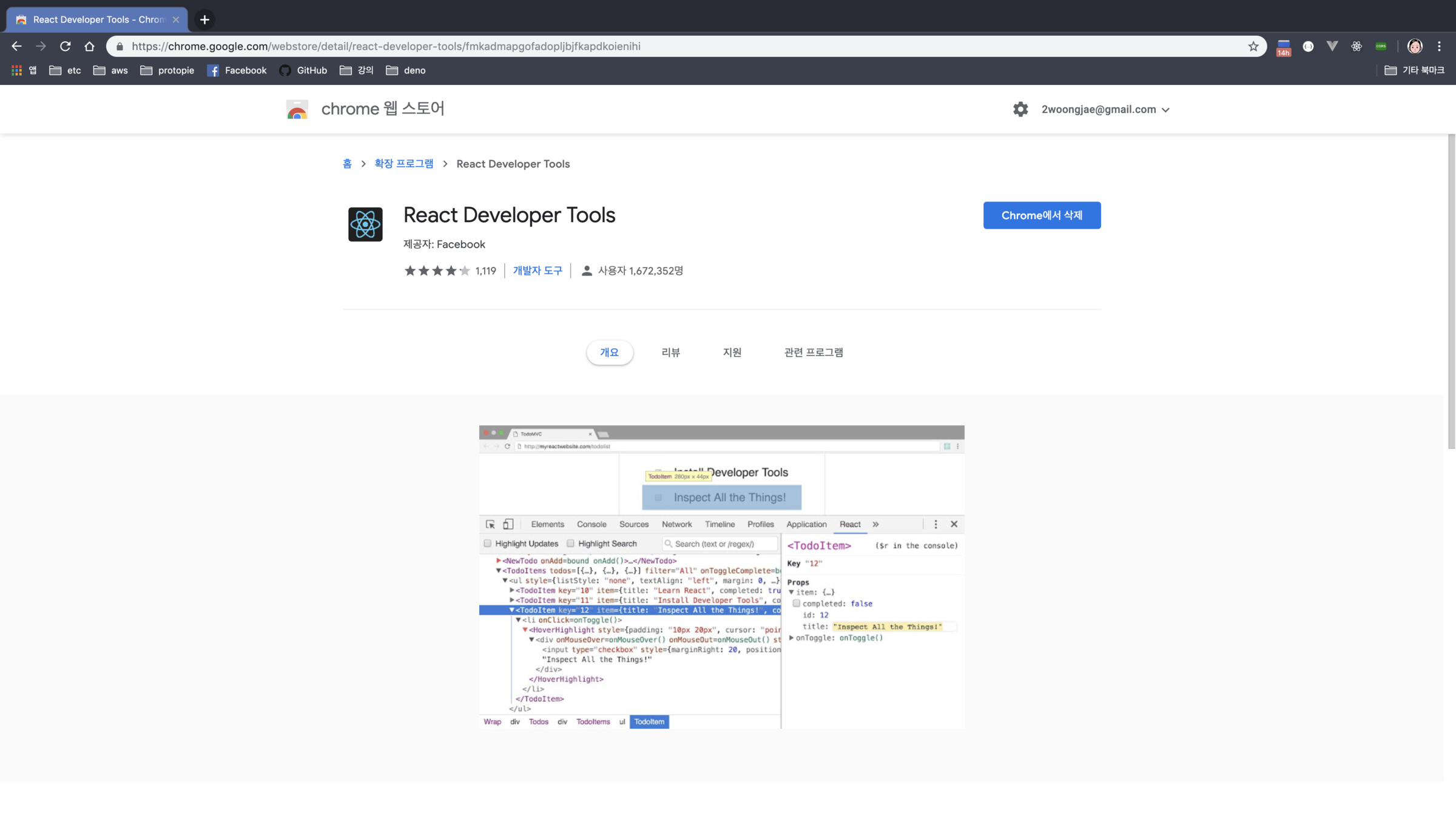Click the Chrome에서 삭제 button
Screen dimensions: 1456x819
[x=1042, y=215]
